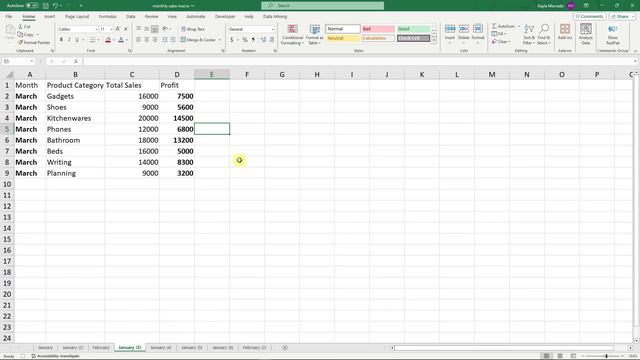Screen dimensions: 640x360
Task: Toggle Align Right
Action: (155, 40)
